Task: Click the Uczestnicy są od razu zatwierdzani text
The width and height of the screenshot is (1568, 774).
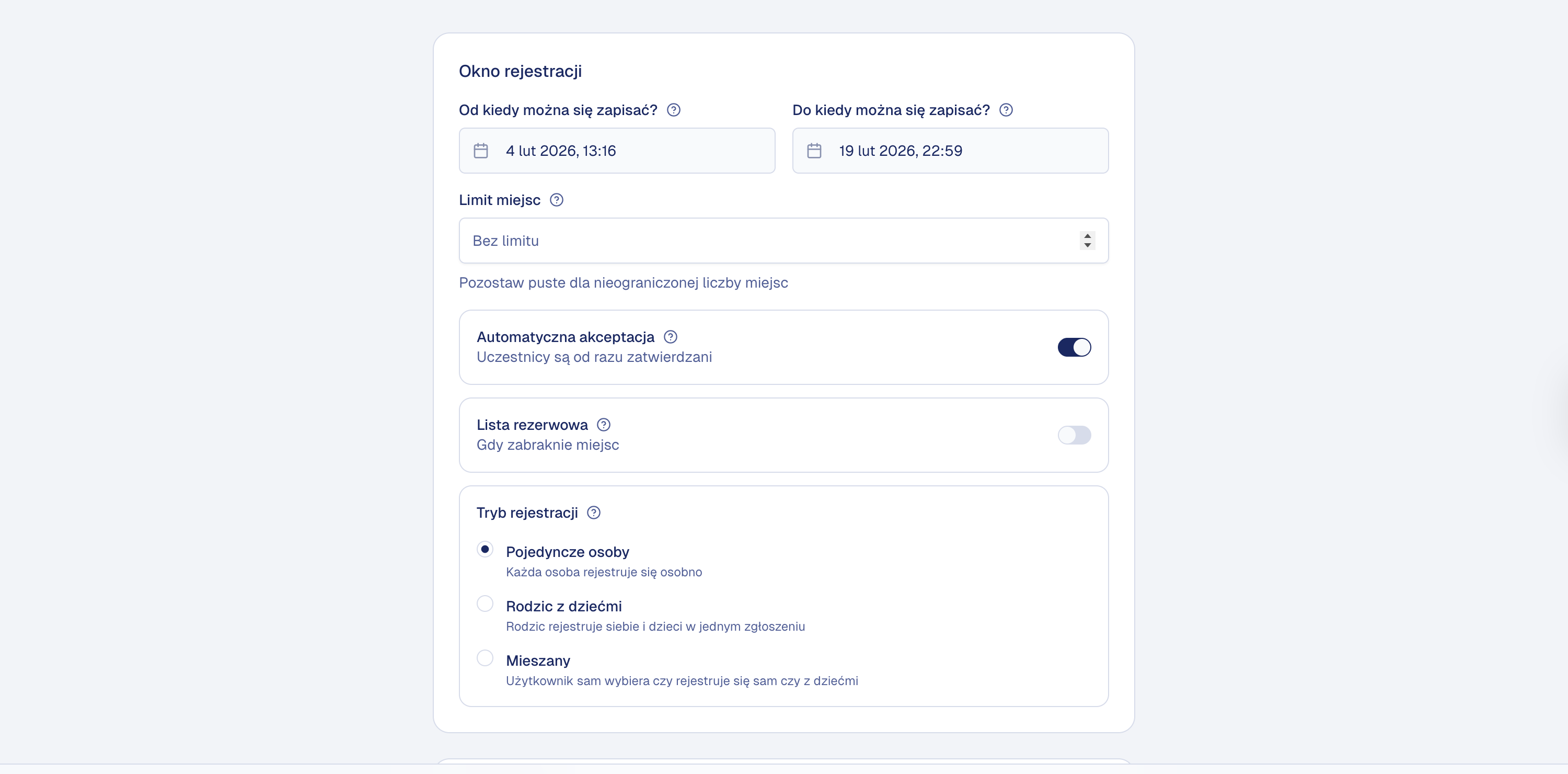Action: point(594,358)
